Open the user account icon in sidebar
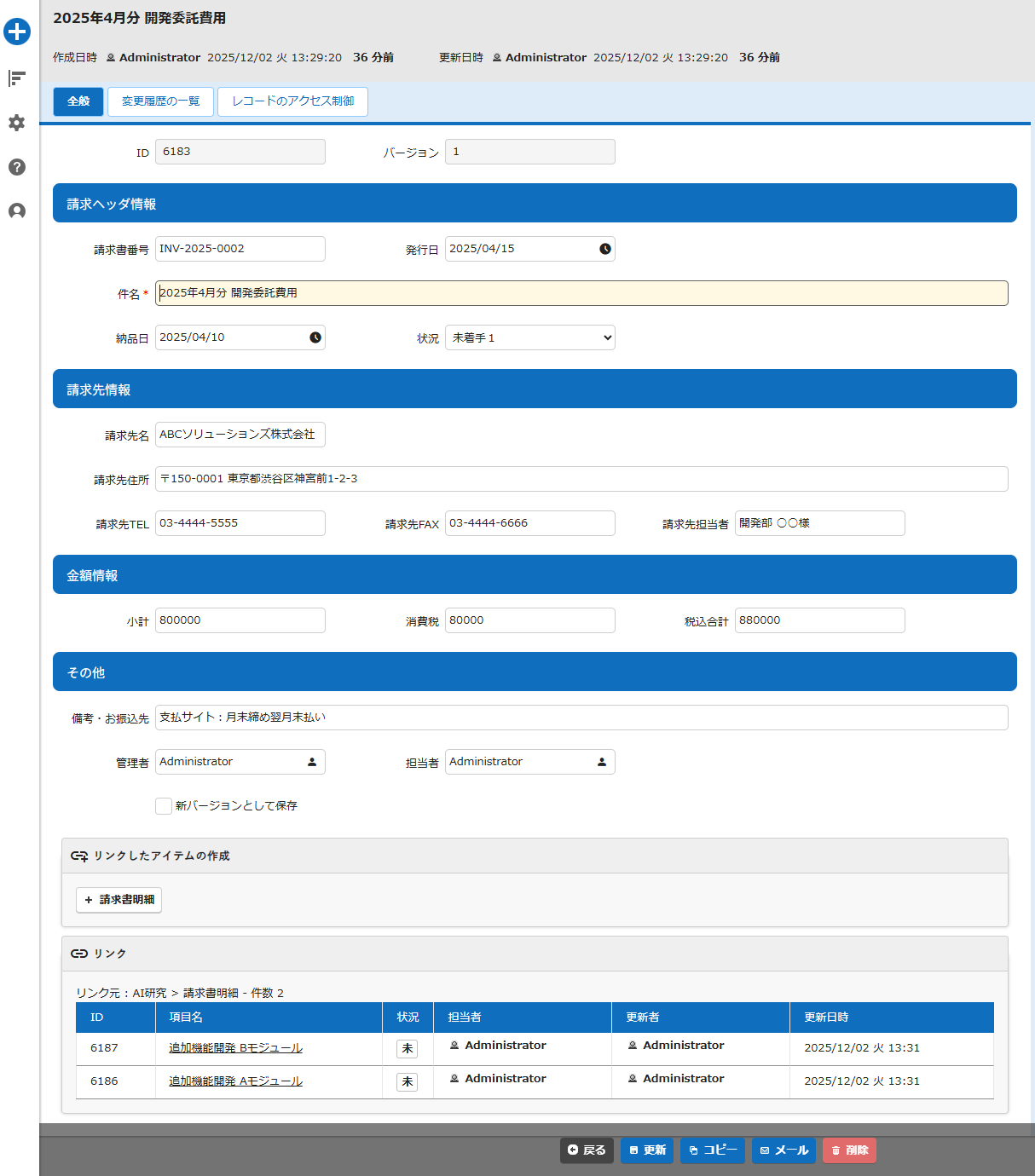 [x=17, y=211]
